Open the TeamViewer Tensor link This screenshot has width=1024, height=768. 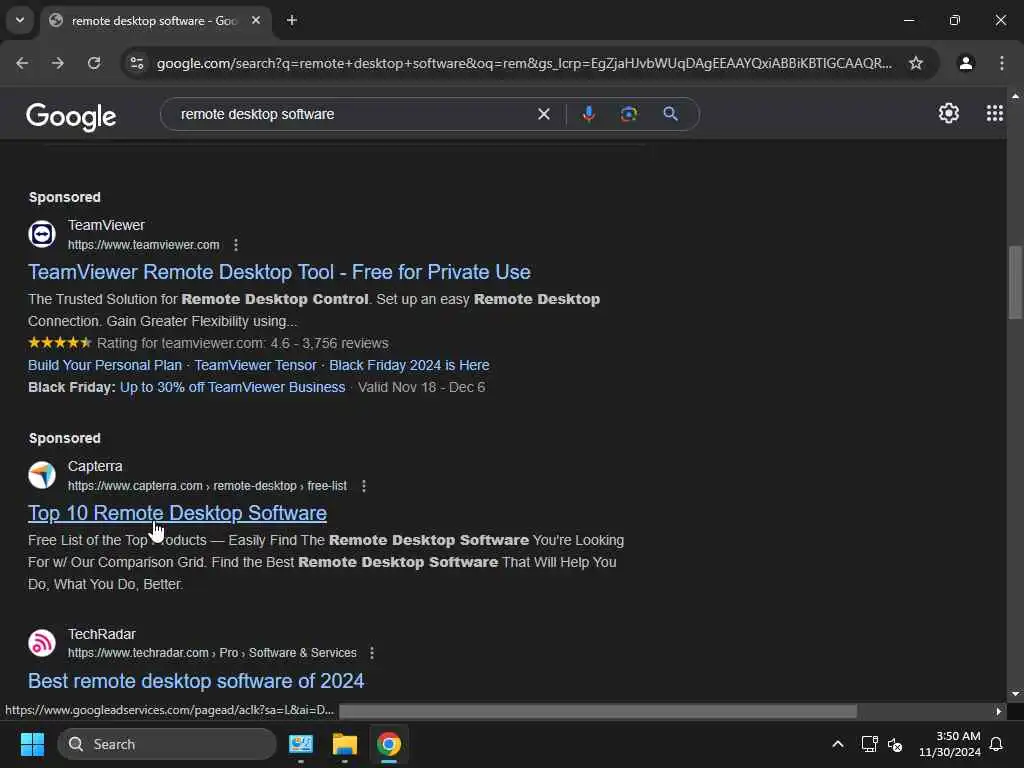point(255,366)
